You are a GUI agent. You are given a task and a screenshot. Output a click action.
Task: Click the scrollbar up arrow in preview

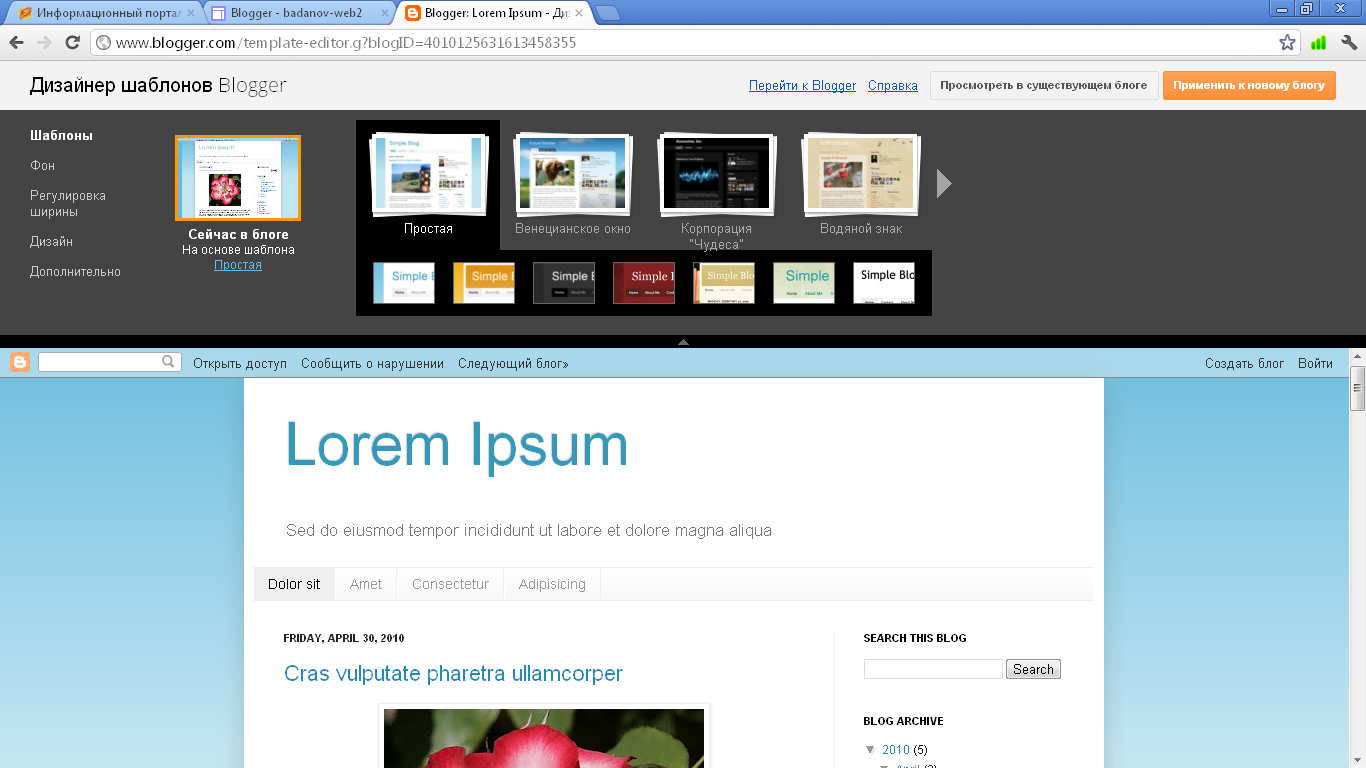pos(1357,356)
